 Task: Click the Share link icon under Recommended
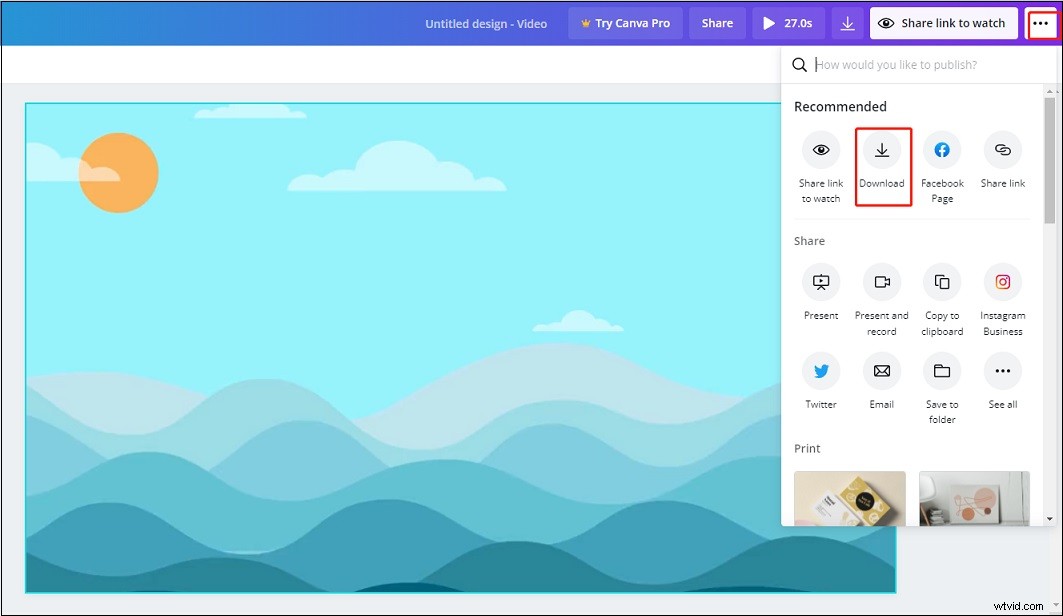(x=1003, y=150)
